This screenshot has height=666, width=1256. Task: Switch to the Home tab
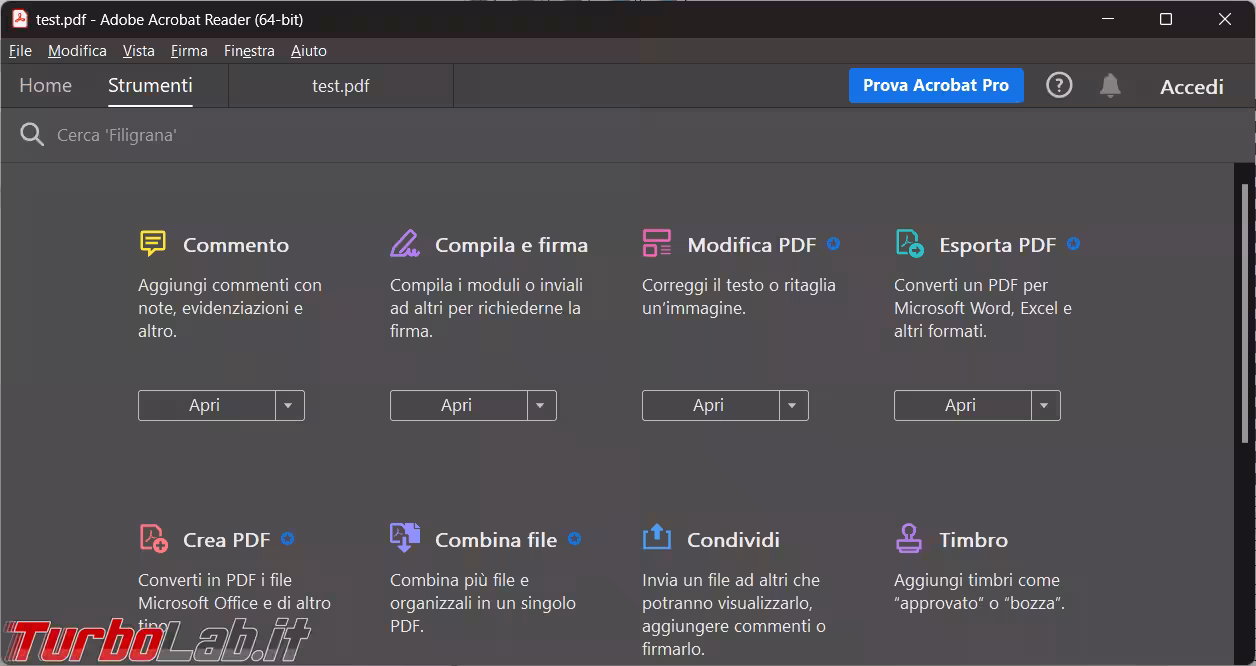[x=45, y=86]
